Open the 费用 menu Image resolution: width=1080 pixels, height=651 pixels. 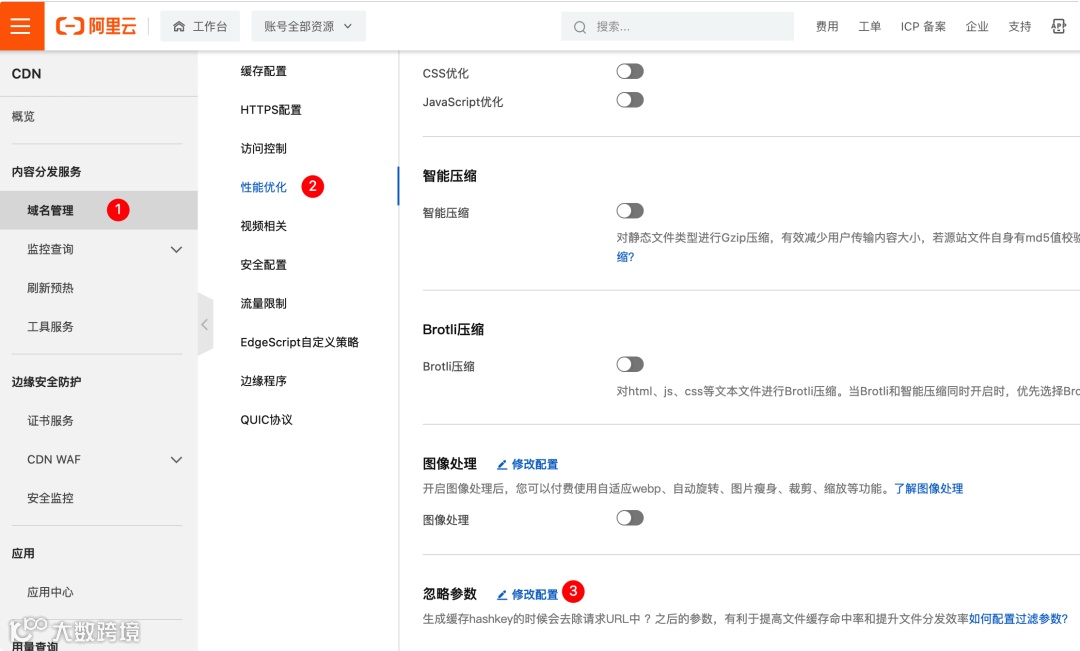point(827,26)
